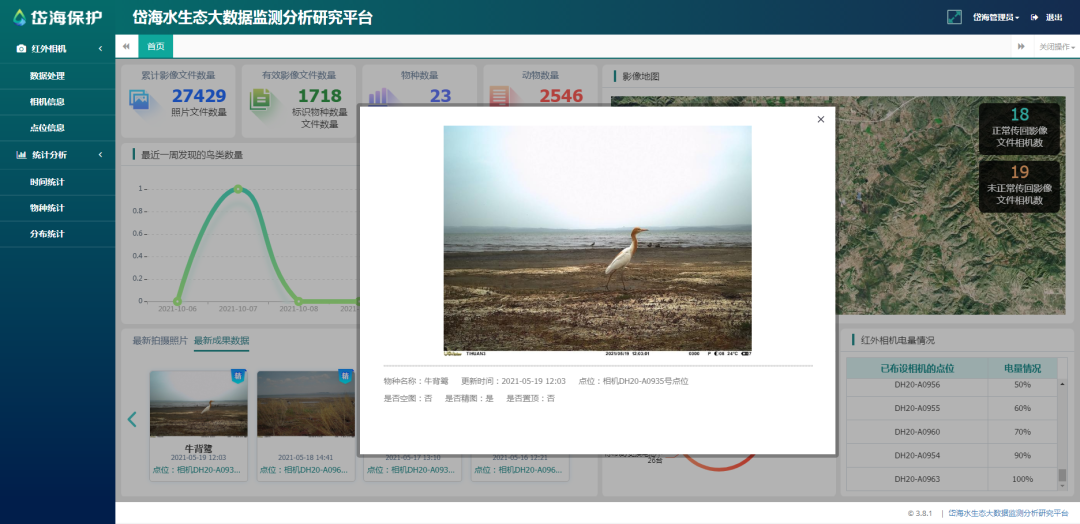Click the chart icon beside 统计分析
Image resolution: width=1080 pixels, height=524 pixels.
tap(21, 155)
